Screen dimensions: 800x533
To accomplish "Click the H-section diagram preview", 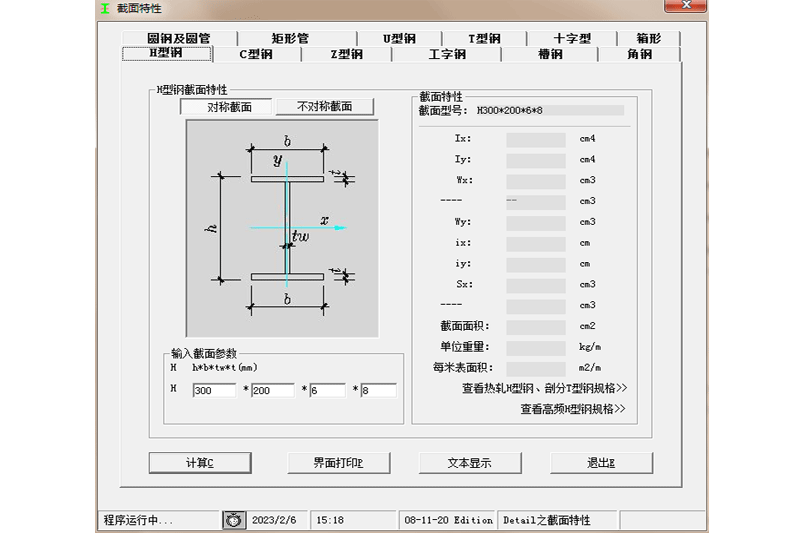I will tap(282, 229).
